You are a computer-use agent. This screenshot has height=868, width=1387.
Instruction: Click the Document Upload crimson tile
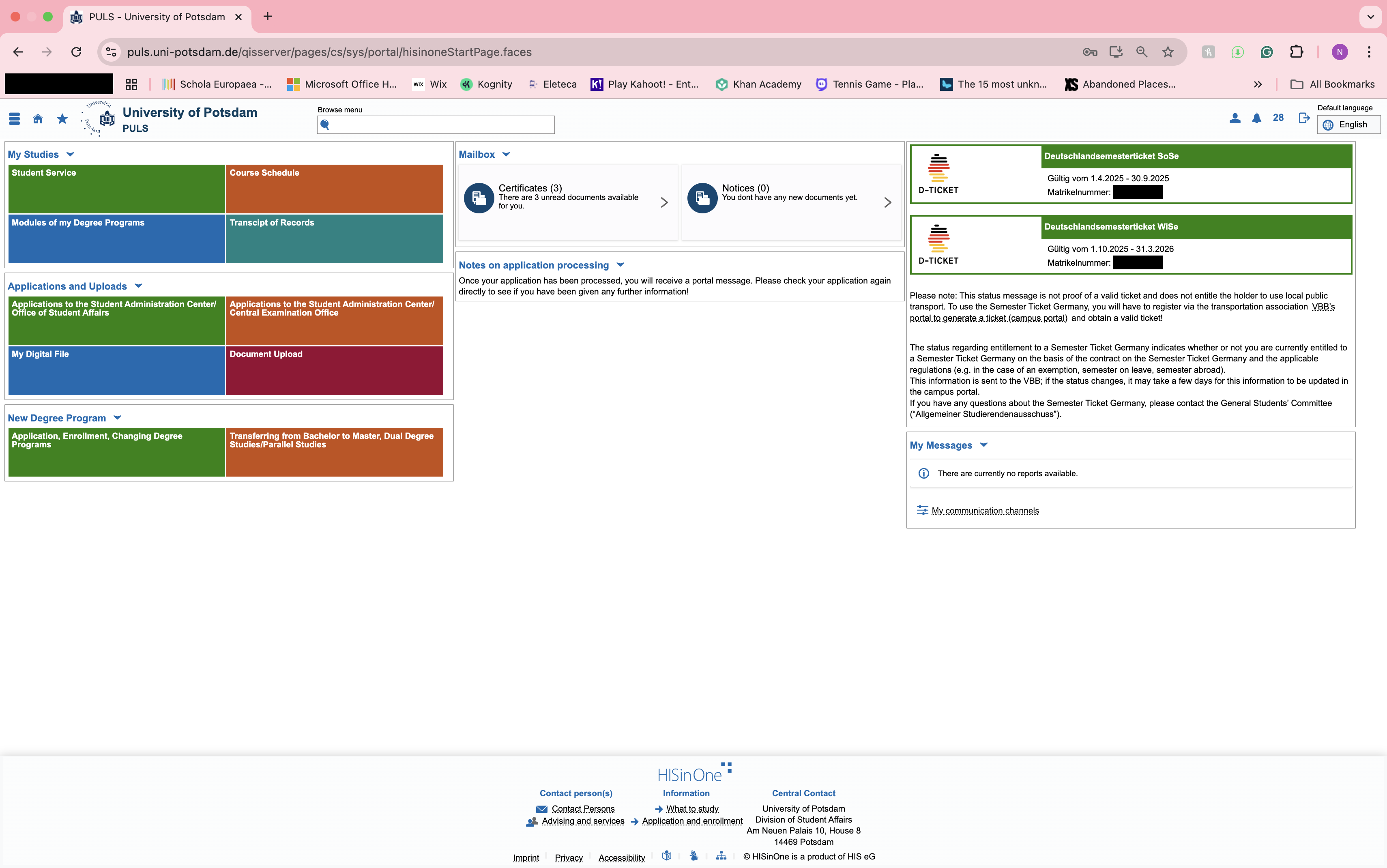pos(335,370)
